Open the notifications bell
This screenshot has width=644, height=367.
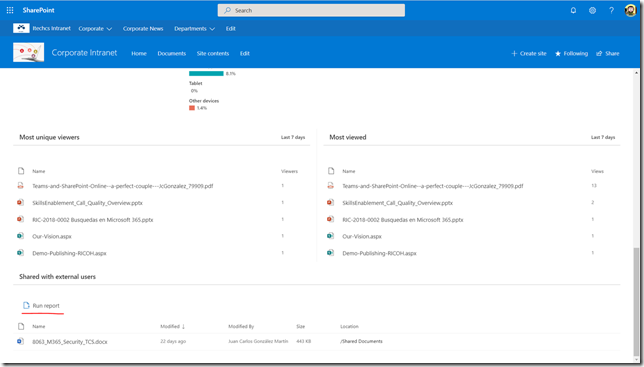click(573, 10)
